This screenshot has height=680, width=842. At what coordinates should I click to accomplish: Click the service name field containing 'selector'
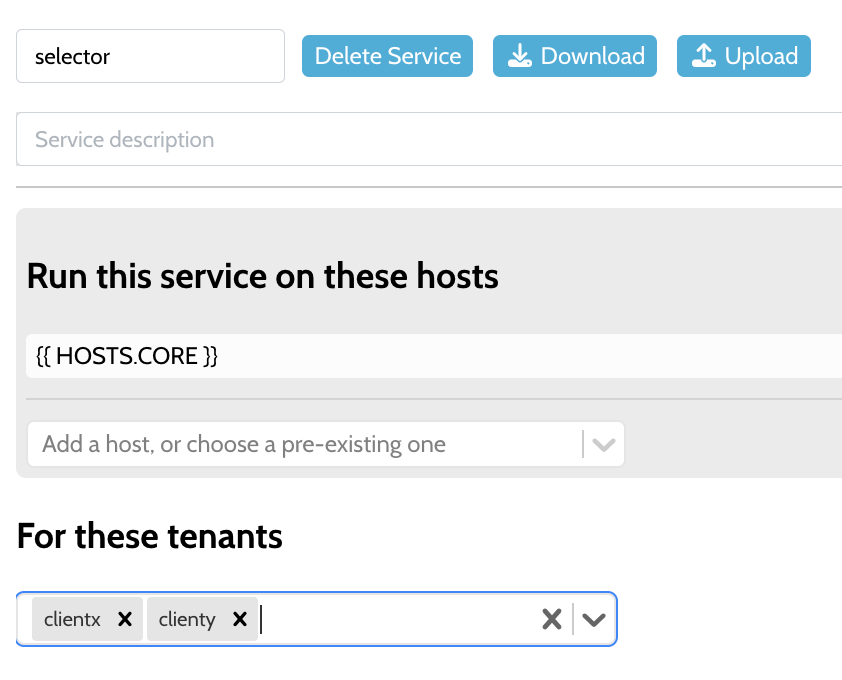(x=150, y=56)
